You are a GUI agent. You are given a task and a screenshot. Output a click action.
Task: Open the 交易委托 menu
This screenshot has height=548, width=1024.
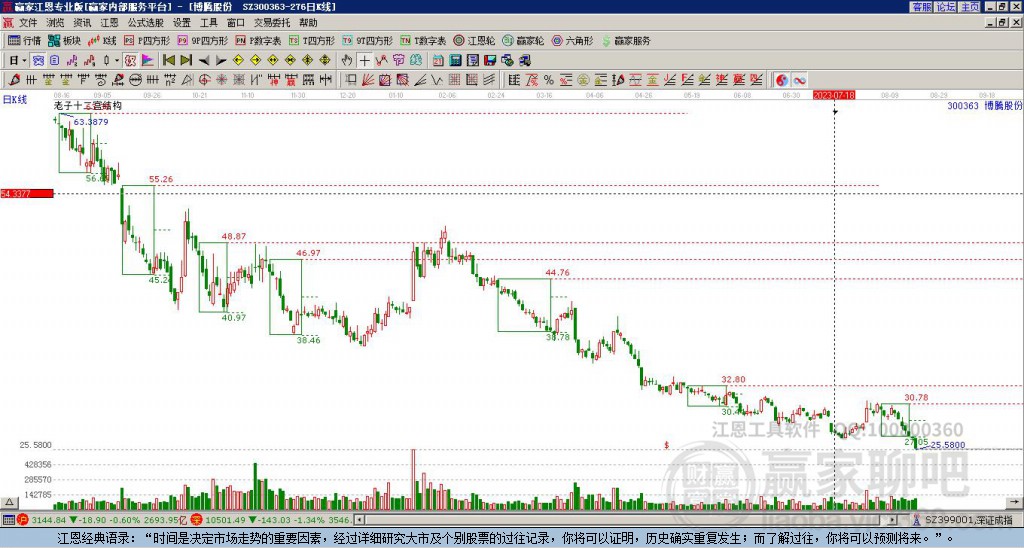pyautogui.click(x=272, y=23)
